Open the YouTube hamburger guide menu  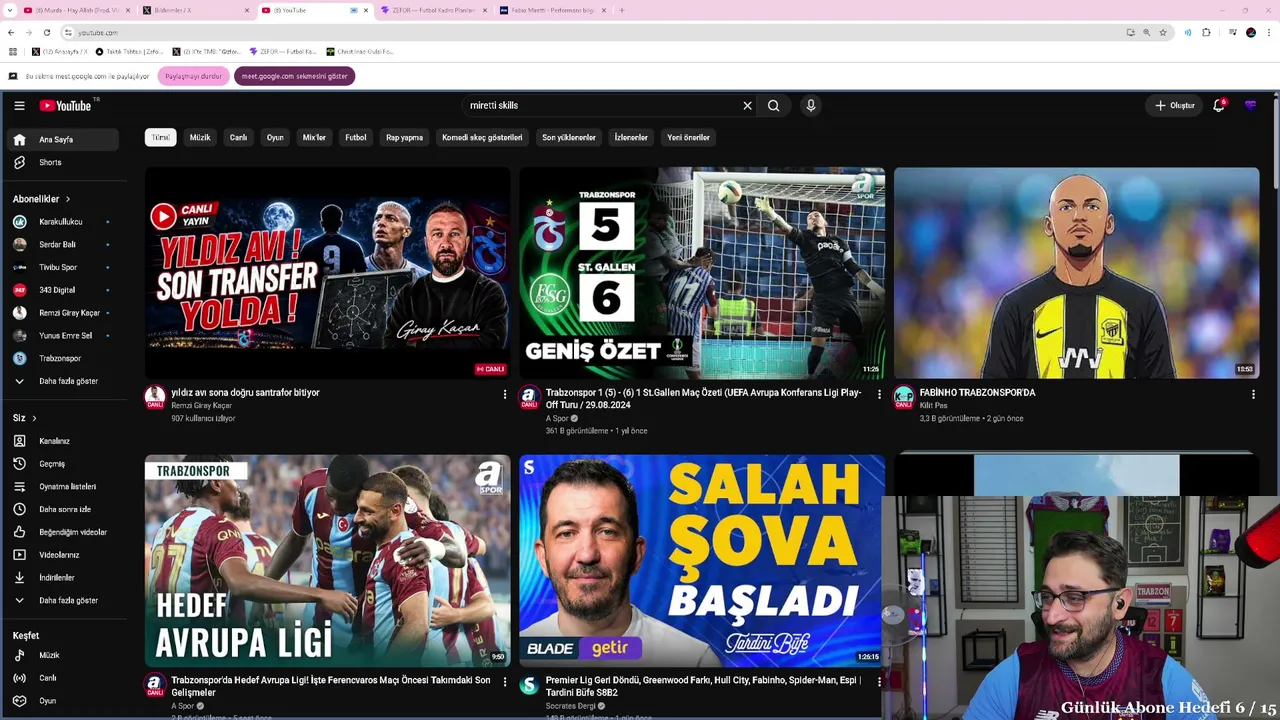tap(19, 105)
